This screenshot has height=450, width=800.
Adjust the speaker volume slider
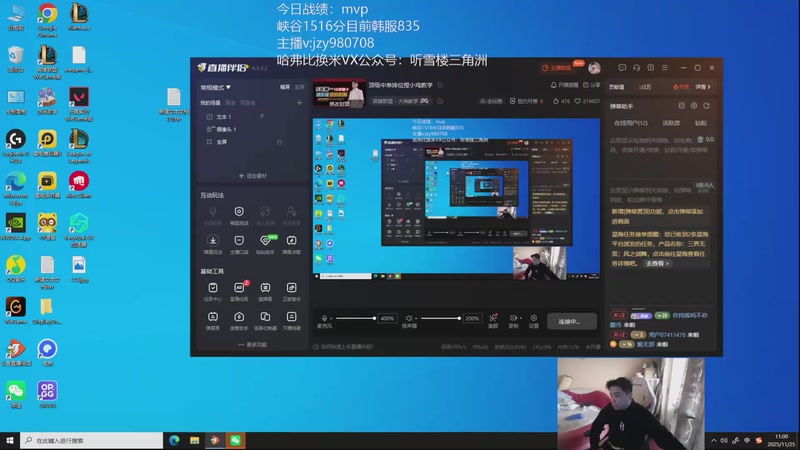pyautogui.click(x=440, y=318)
